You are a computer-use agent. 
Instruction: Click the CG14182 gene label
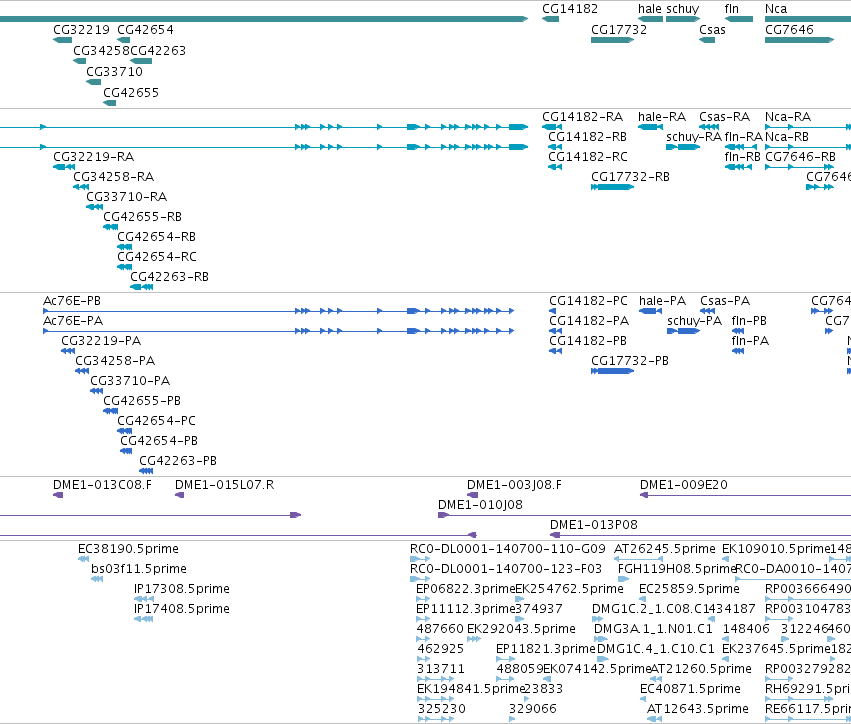pos(570,9)
